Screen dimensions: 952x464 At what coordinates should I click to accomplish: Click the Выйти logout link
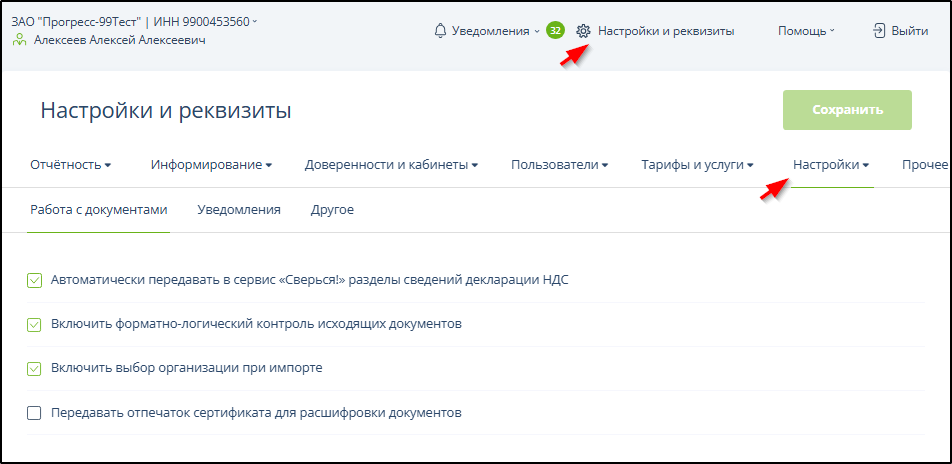[x=909, y=31]
